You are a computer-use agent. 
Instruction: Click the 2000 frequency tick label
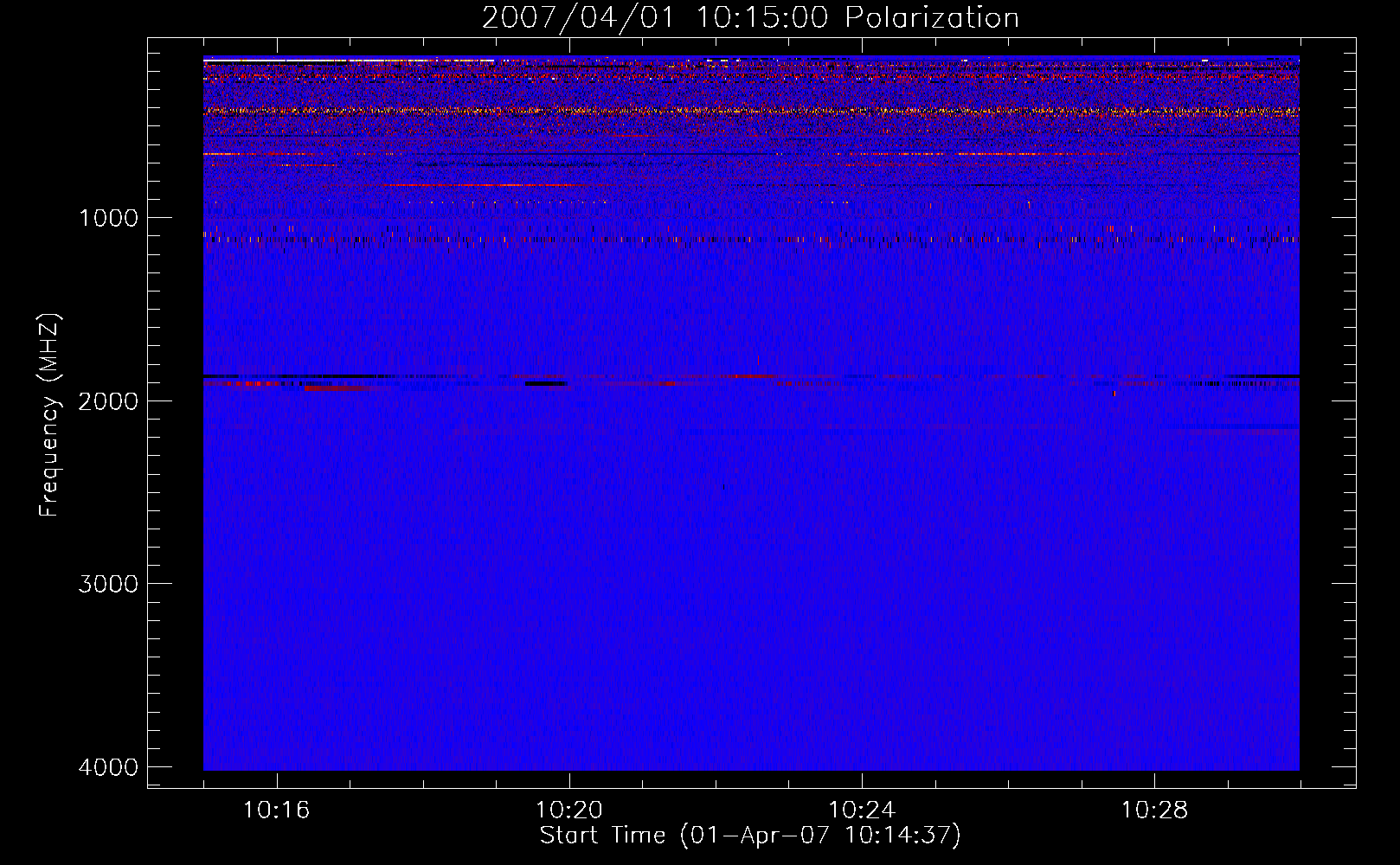pyautogui.click(x=108, y=401)
